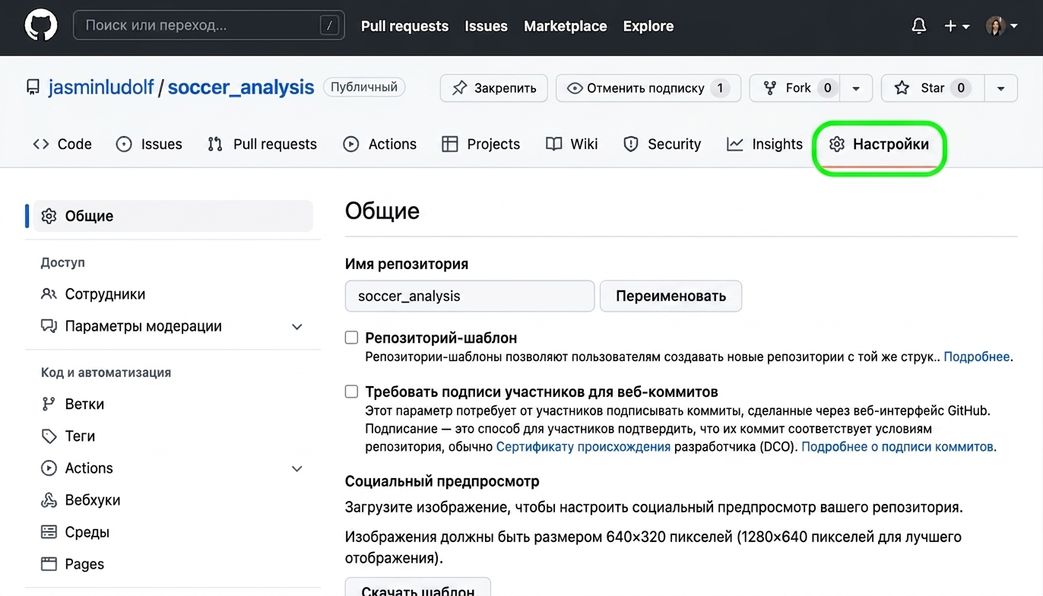Edit the repository name field
The image size is (1043, 596).
point(470,296)
